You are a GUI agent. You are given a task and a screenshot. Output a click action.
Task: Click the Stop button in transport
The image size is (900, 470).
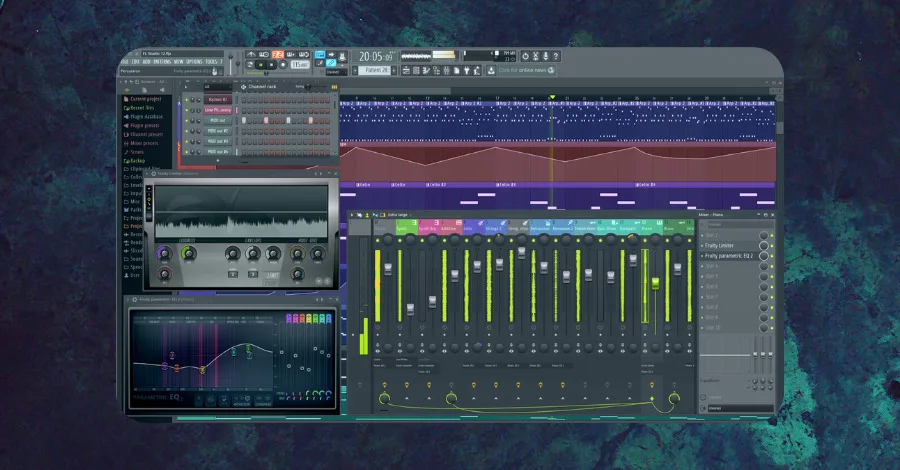(x=271, y=65)
